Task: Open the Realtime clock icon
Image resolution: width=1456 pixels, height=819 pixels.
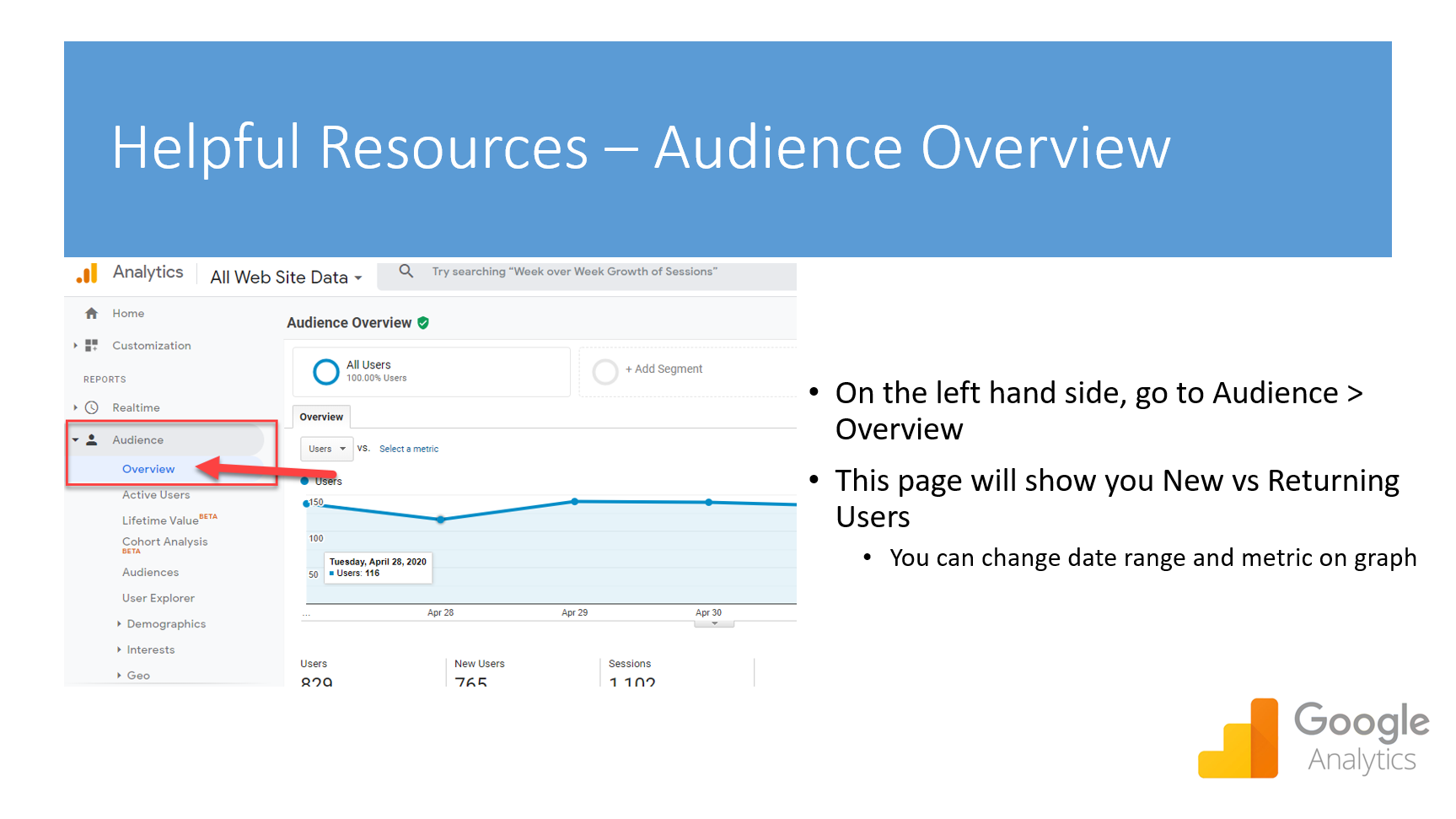Action: [x=91, y=407]
